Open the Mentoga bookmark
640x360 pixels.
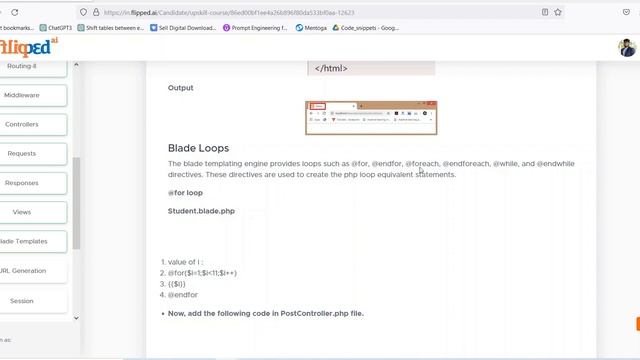pos(311,28)
